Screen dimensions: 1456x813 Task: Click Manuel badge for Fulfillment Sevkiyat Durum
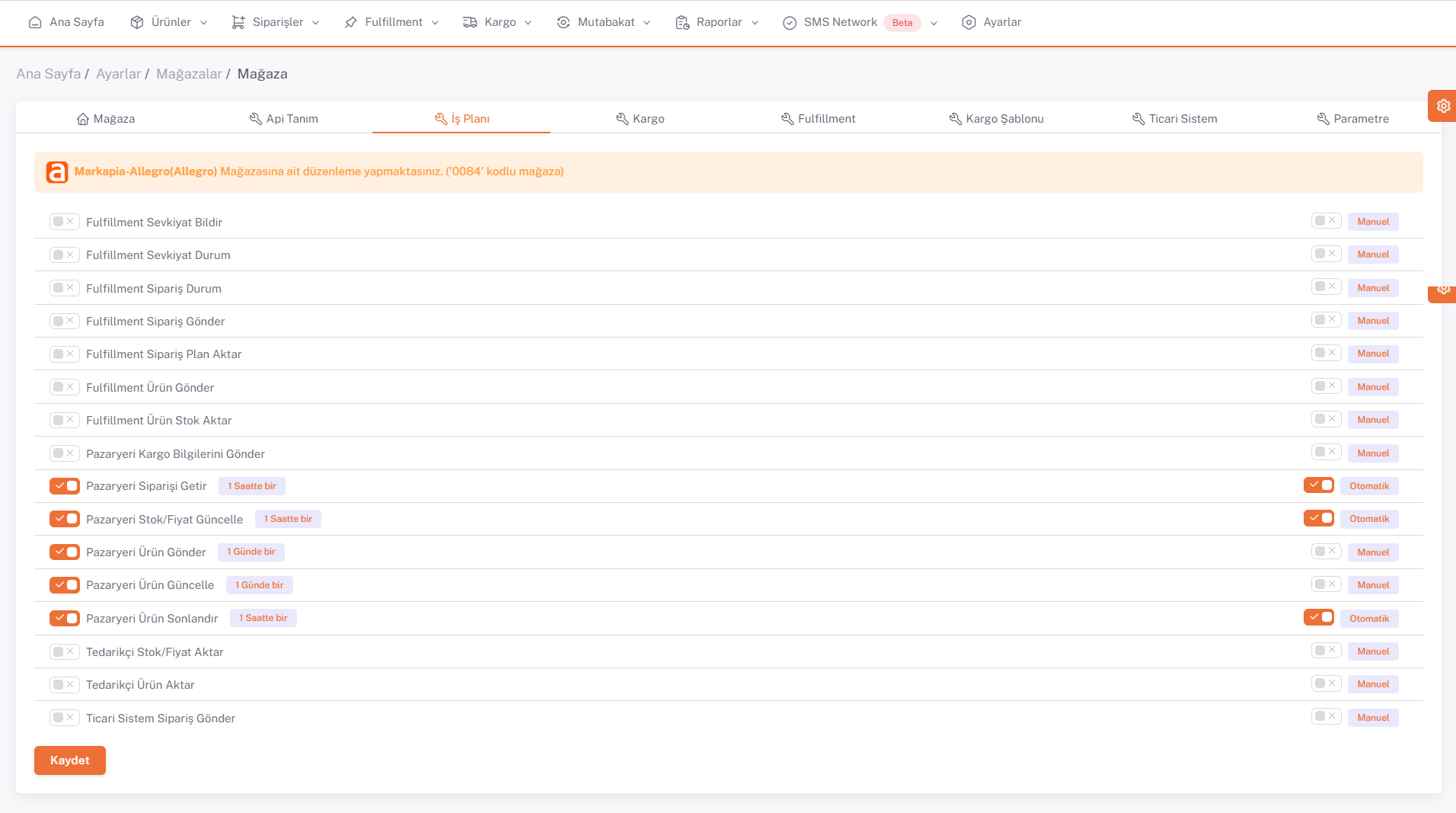pyautogui.click(x=1373, y=254)
